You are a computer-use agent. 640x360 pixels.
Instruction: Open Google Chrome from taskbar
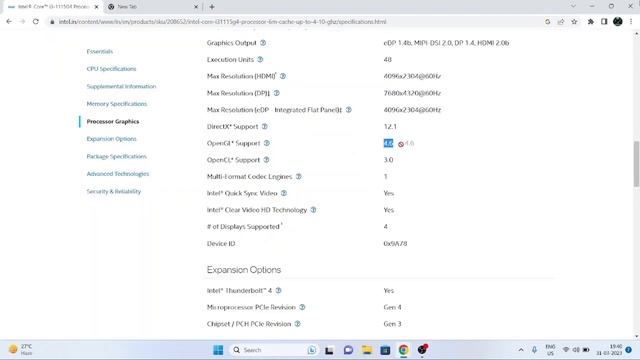pos(403,350)
